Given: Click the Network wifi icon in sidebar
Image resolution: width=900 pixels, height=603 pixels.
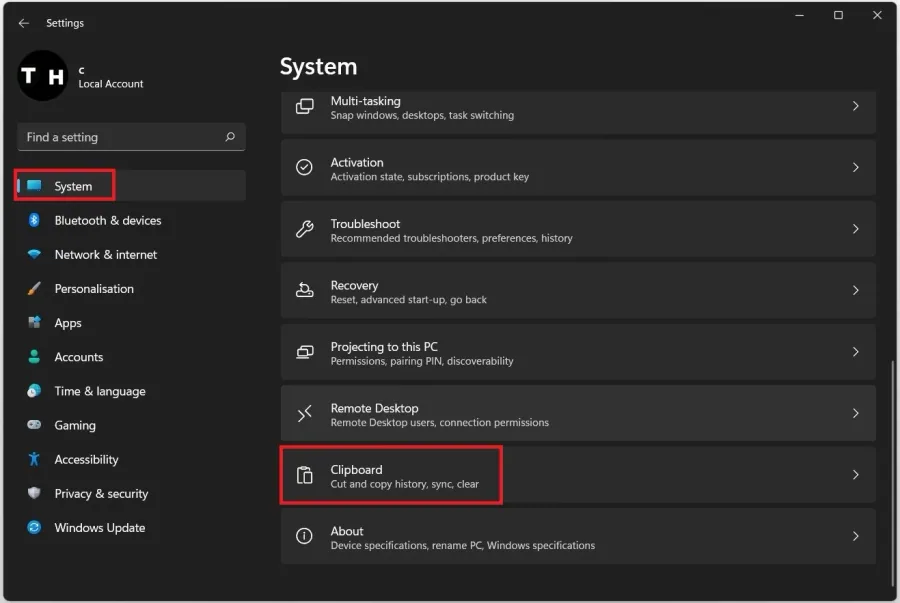Looking at the screenshot, I should 34,254.
